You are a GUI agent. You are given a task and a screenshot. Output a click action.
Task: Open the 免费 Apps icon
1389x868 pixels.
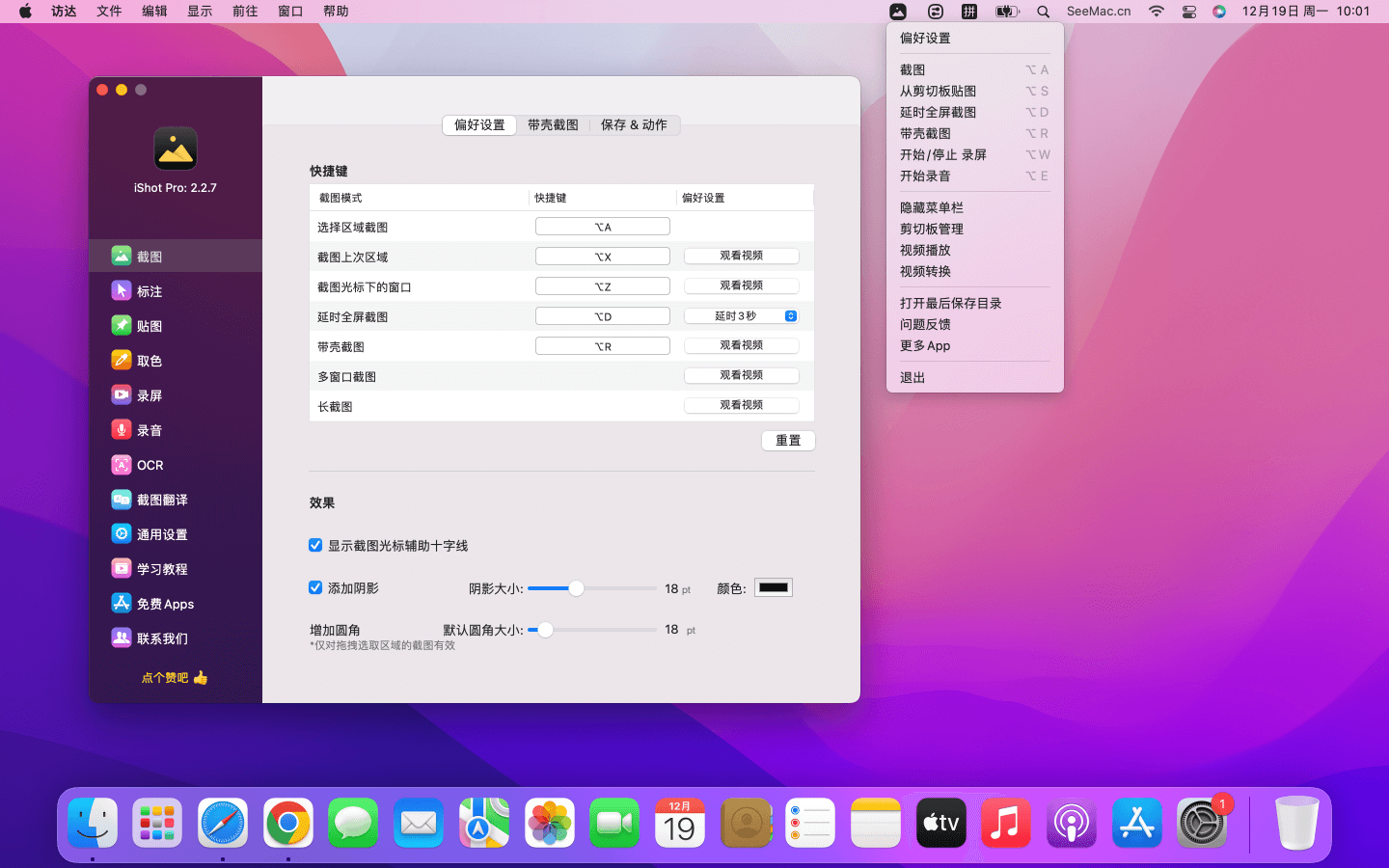(121, 603)
